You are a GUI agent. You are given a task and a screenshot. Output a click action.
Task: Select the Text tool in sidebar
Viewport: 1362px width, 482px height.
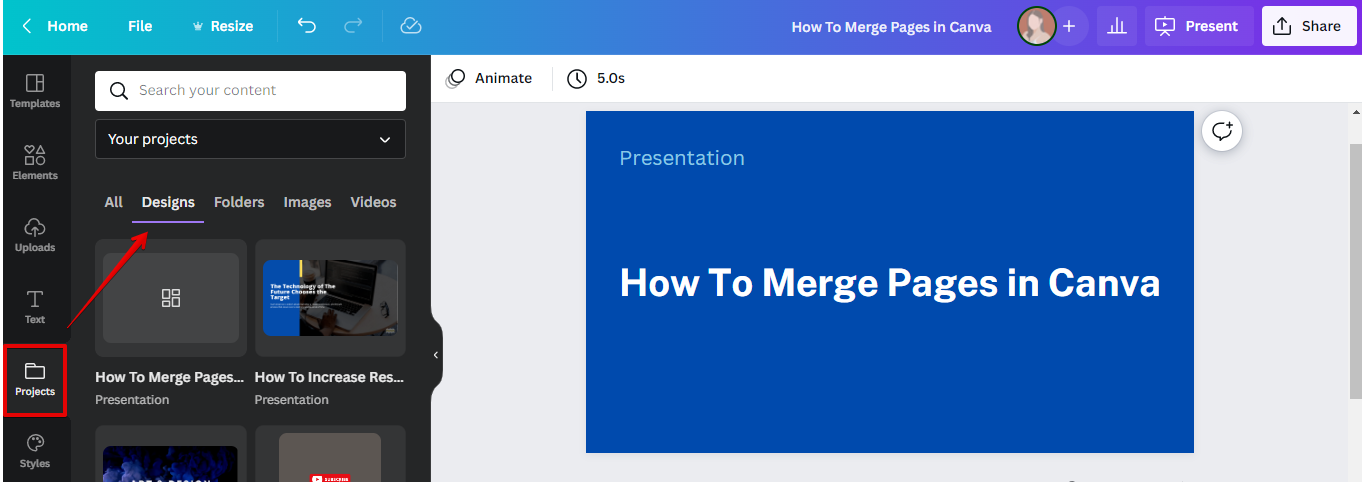[35, 307]
